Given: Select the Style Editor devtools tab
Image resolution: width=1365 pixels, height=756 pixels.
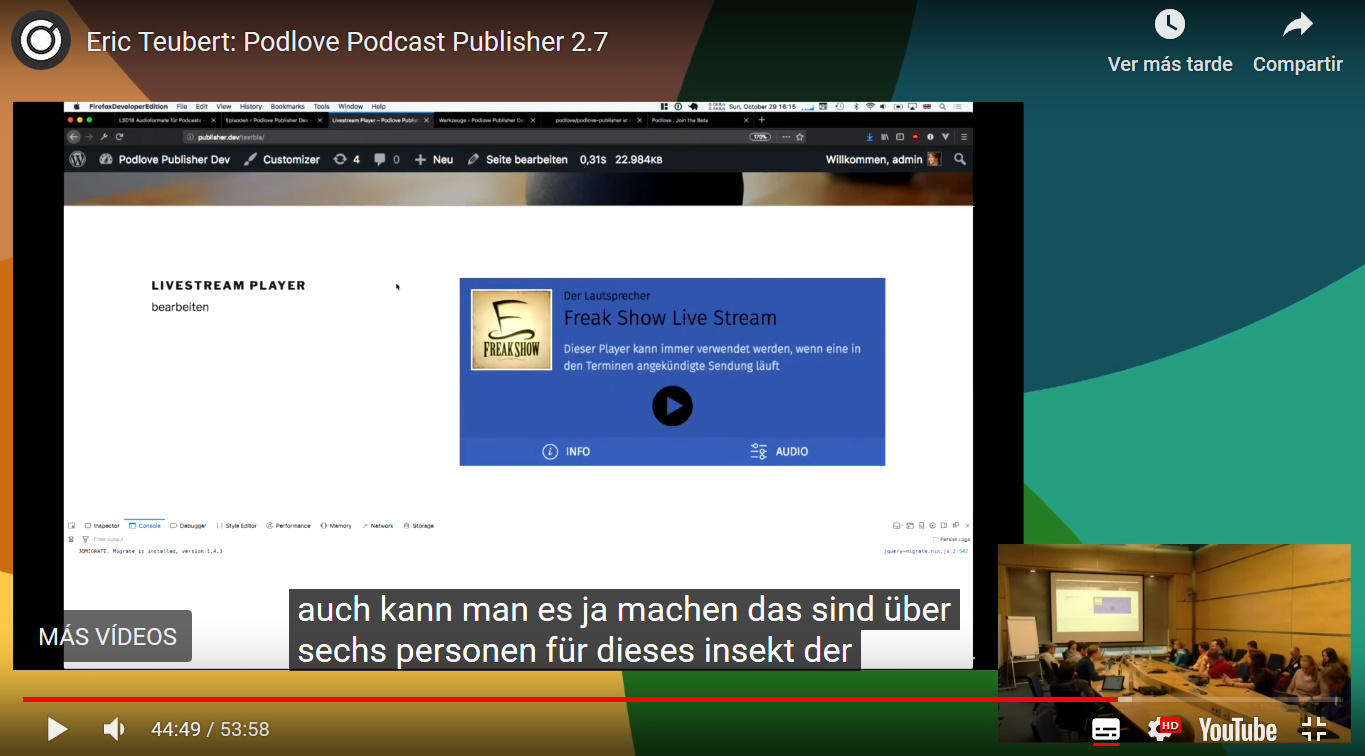Looking at the screenshot, I should pos(237,526).
